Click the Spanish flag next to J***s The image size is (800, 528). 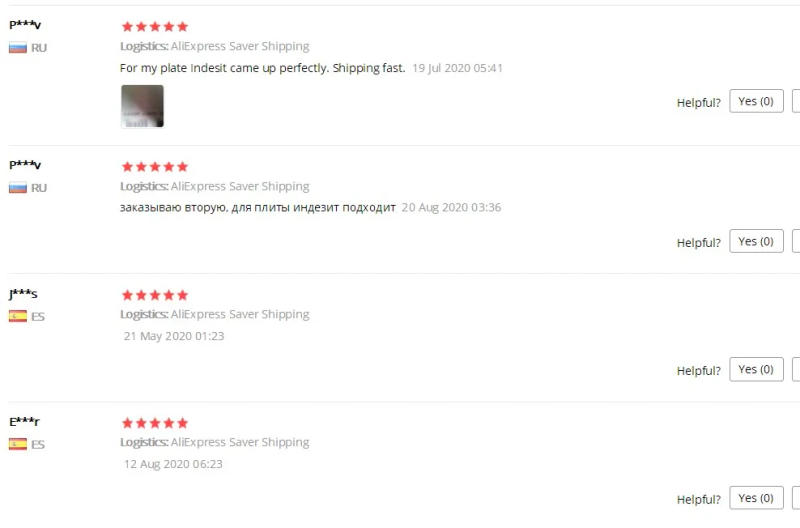pos(18,316)
